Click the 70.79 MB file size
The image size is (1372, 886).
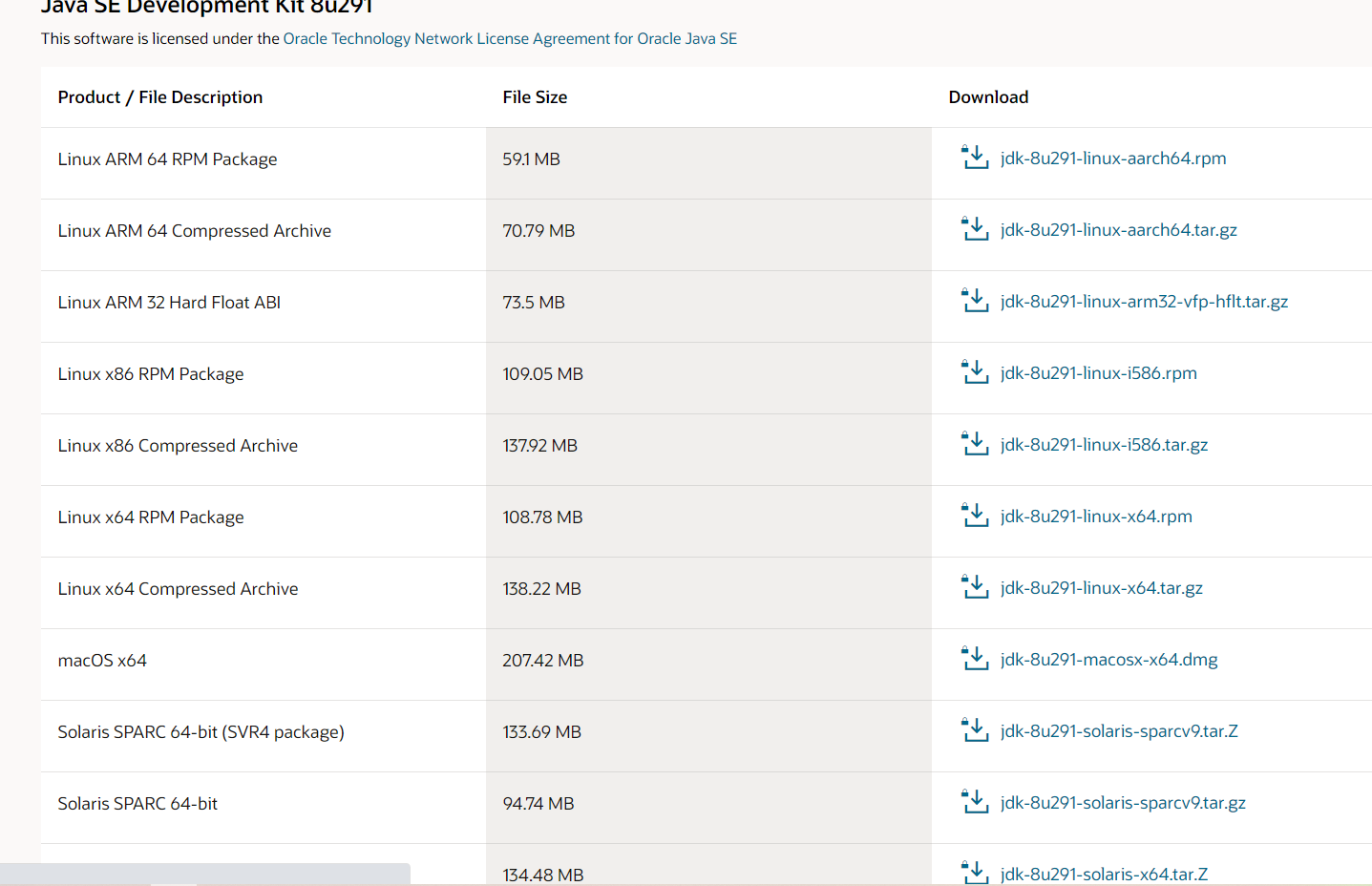click(x=538, y=231)
